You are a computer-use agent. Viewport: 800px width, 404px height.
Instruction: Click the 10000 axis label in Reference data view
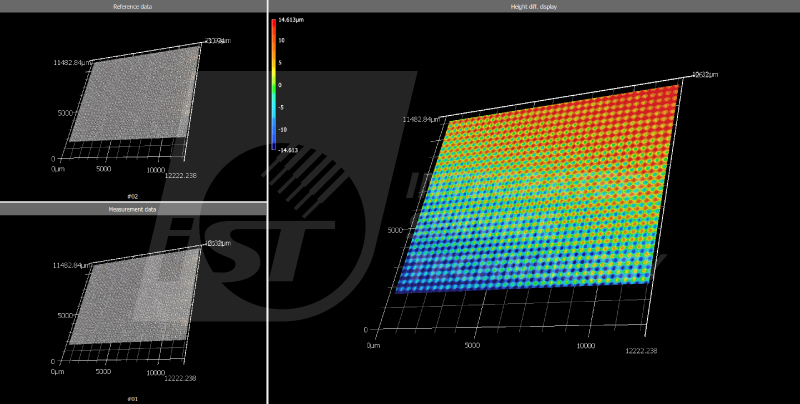(x=156, y=169)
